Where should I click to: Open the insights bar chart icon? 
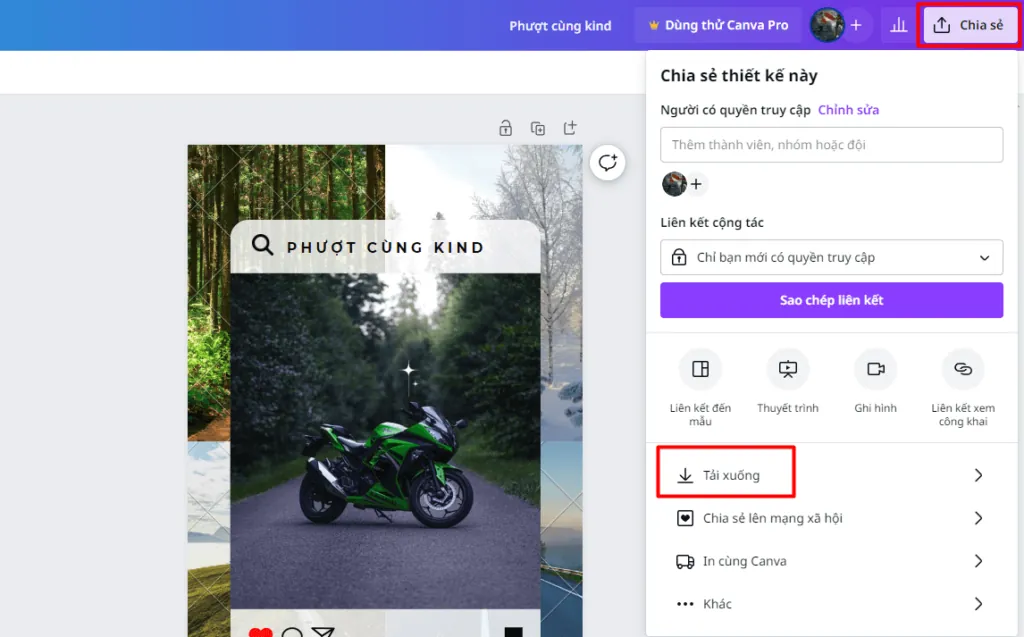pos(899,25)
